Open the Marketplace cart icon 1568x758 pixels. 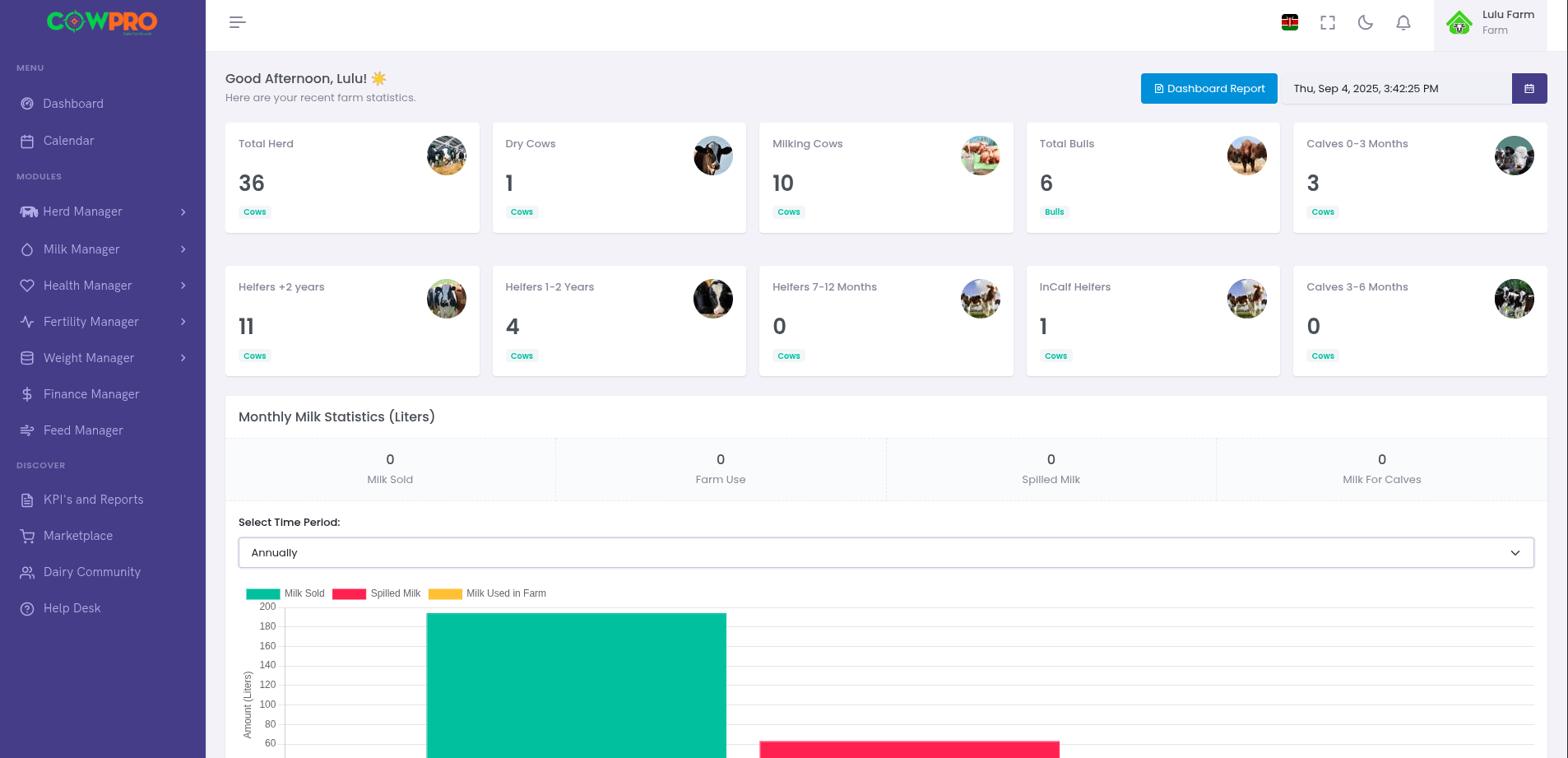(27, 535)
